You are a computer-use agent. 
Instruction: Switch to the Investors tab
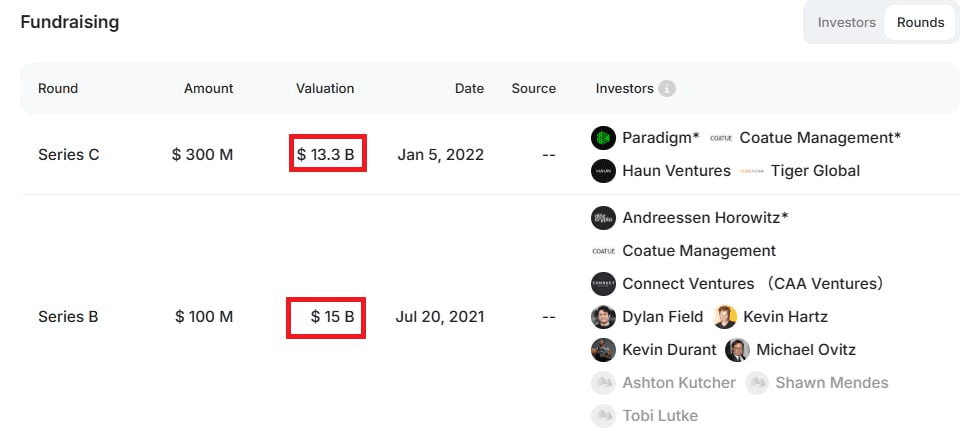[846, 22]
